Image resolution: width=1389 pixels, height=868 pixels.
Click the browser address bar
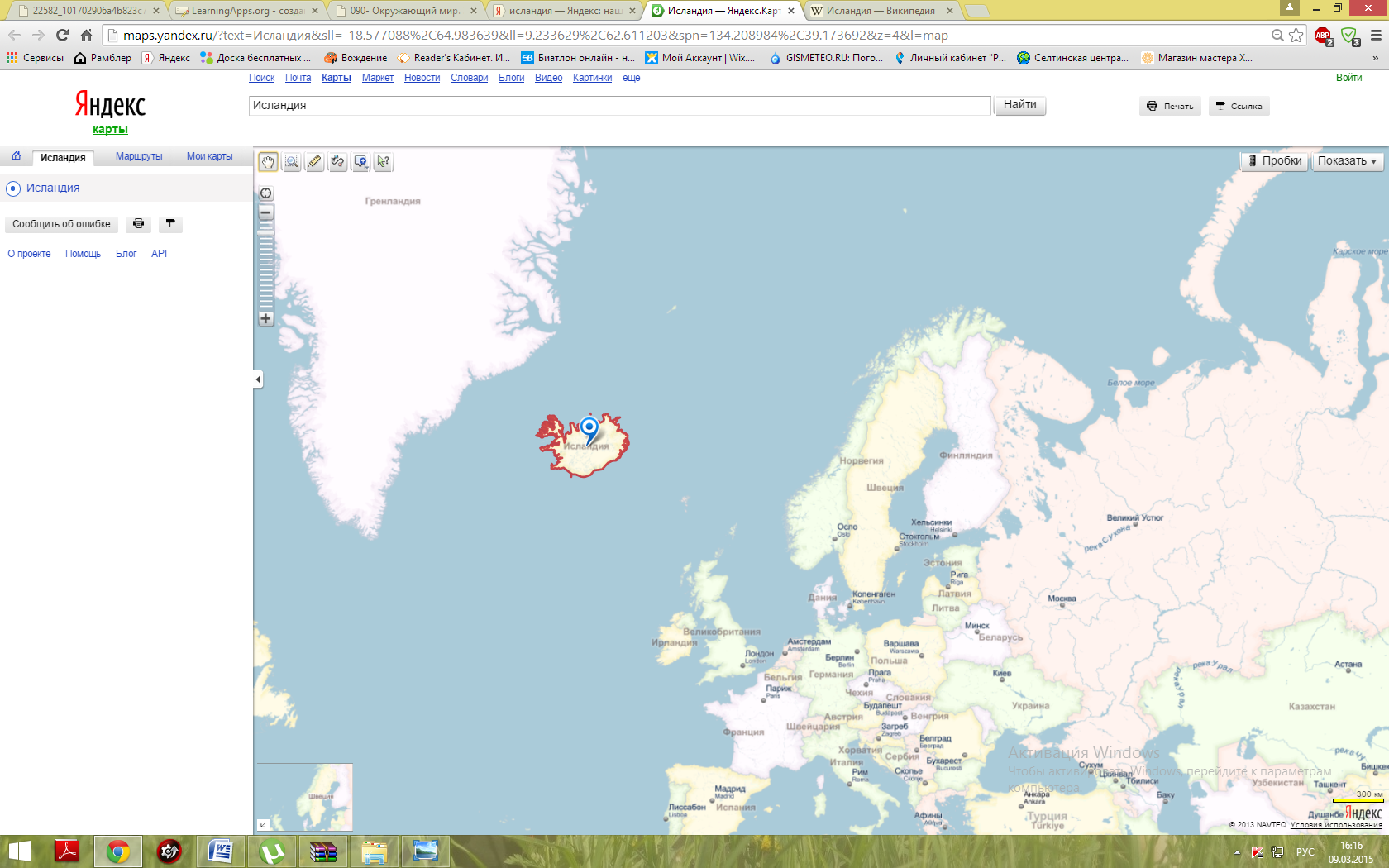pos(686,35)
